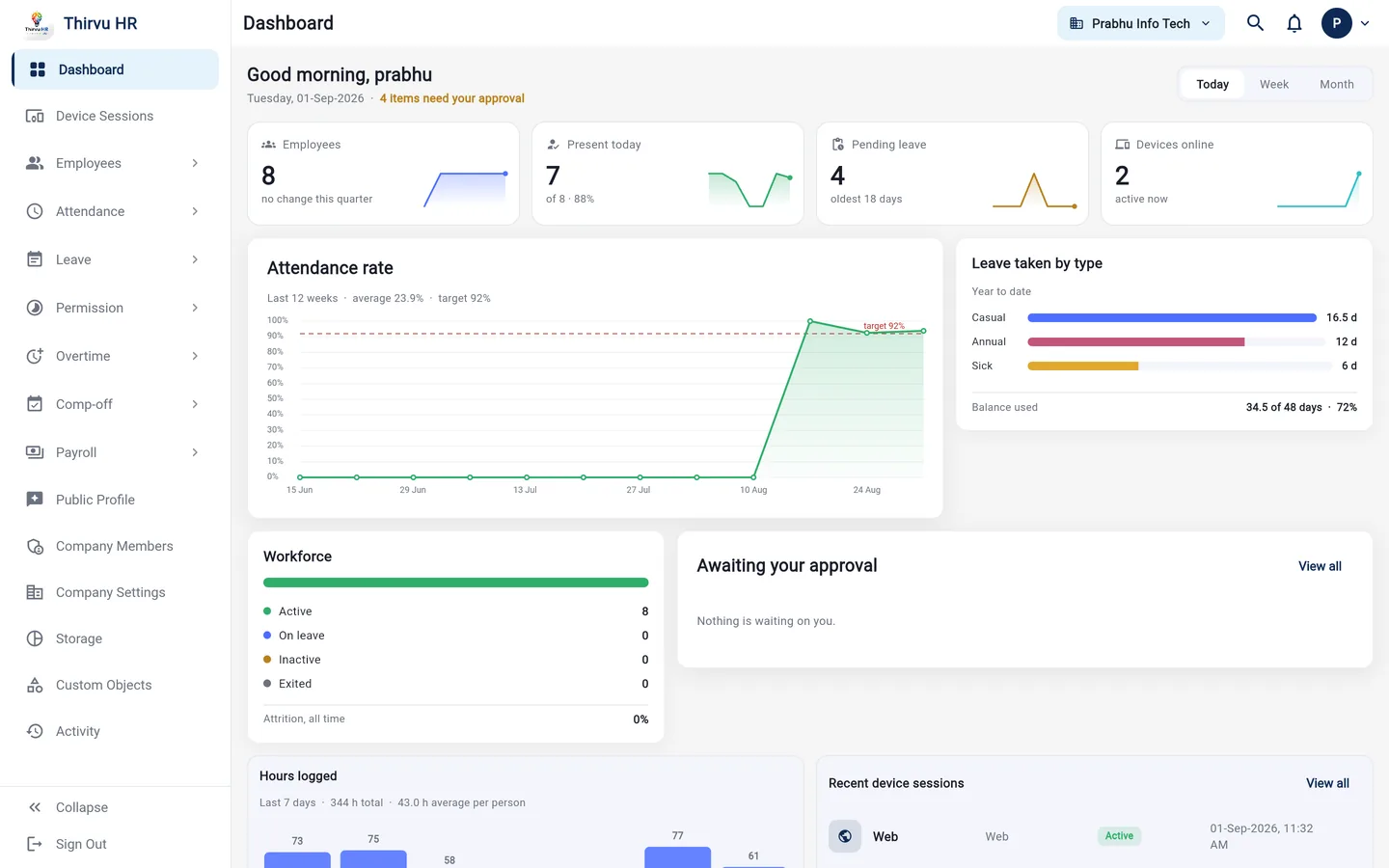Image resolution: width=1389 pixels, height=868 pixels.
Task: Click the Thirvu HR logo icon
Action: (37, 23)
